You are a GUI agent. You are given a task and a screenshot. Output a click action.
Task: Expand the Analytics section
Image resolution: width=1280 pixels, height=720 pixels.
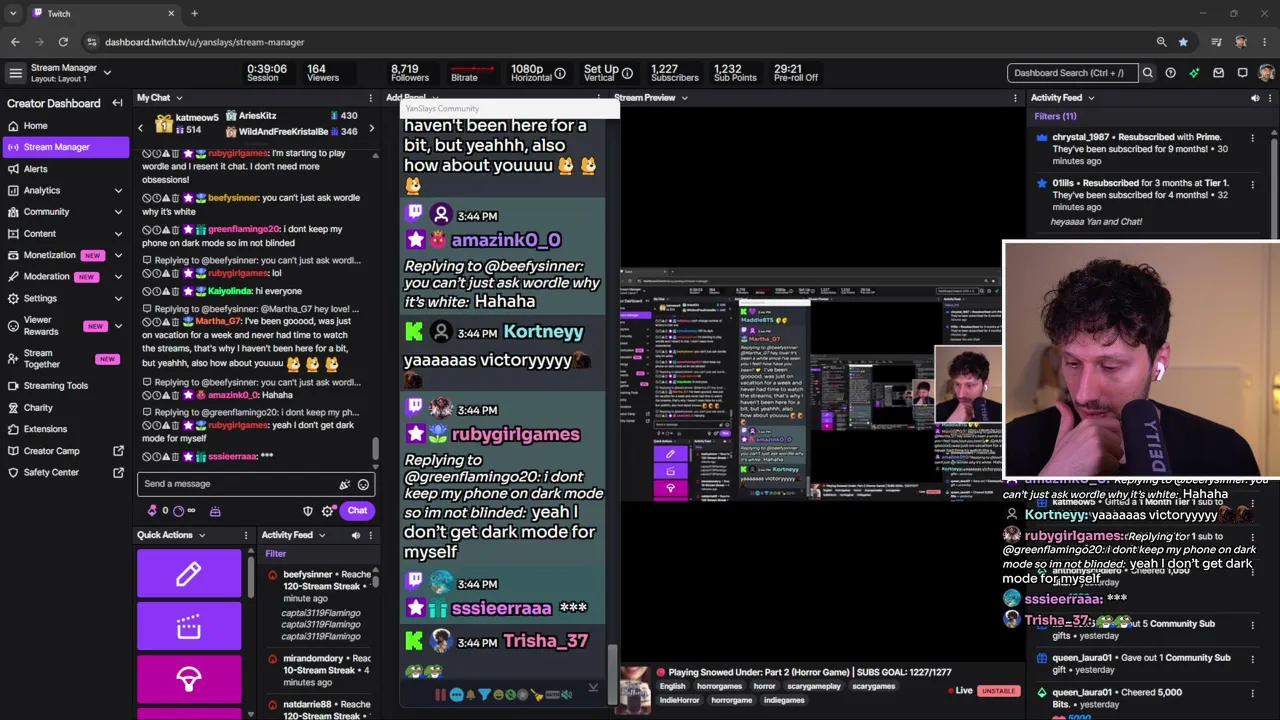click(x=118, y=190)
